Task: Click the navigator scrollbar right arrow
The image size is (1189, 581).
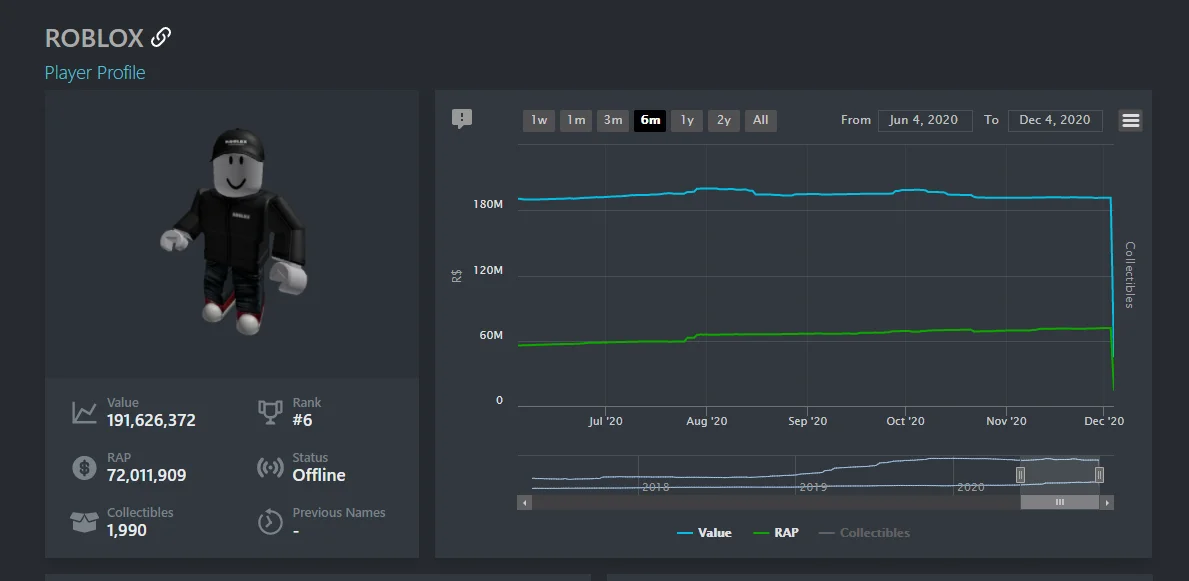Action: pos(1107,503)
